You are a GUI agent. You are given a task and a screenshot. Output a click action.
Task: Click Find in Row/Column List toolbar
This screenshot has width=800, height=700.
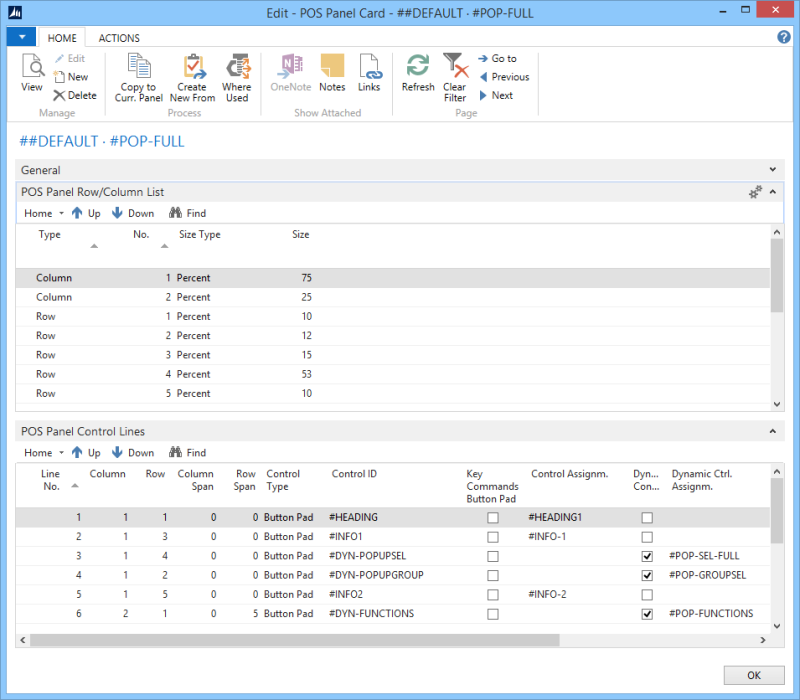click(x=187, y=213)
